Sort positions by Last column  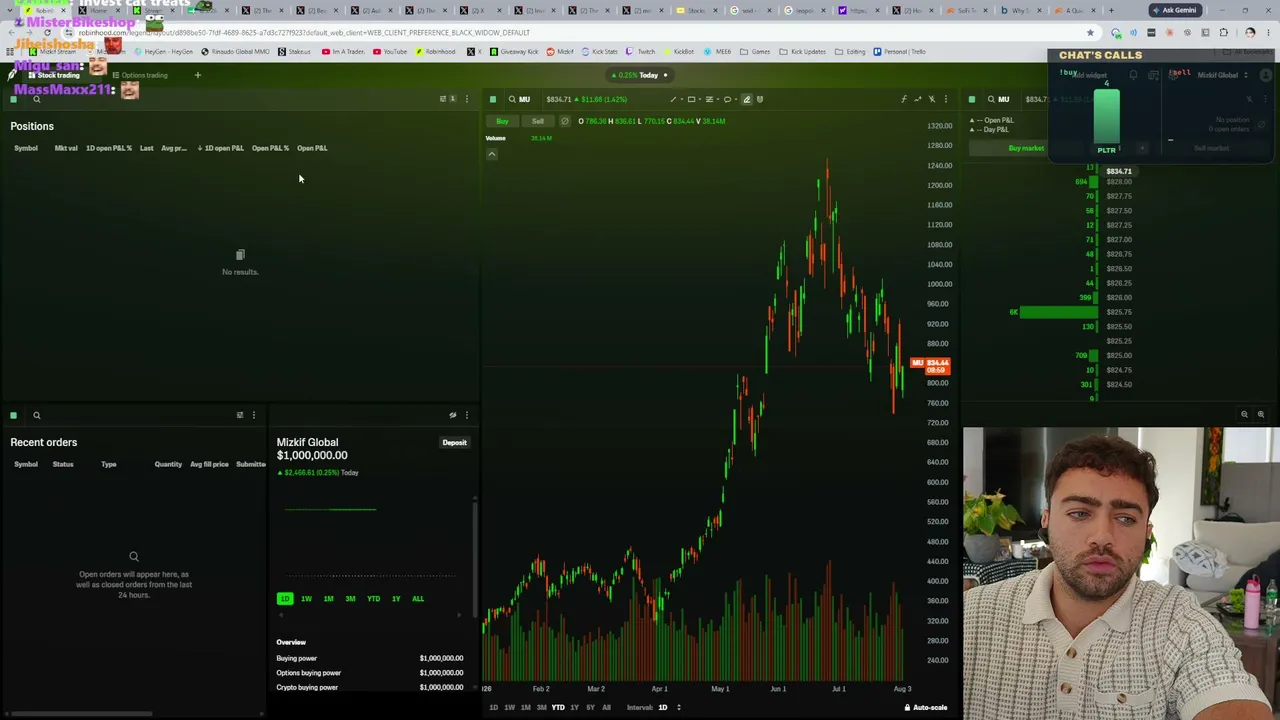[x=147, y=148]
